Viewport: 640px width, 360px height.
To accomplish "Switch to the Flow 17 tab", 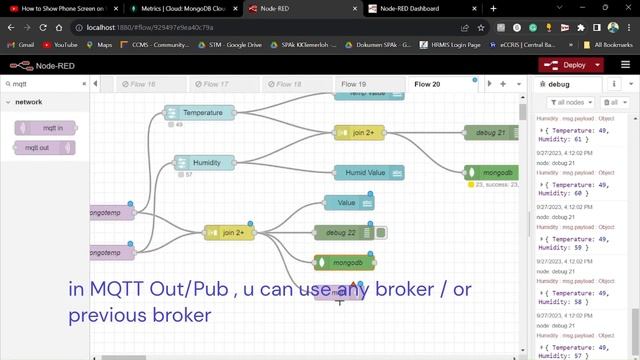I will click(224, 84).
